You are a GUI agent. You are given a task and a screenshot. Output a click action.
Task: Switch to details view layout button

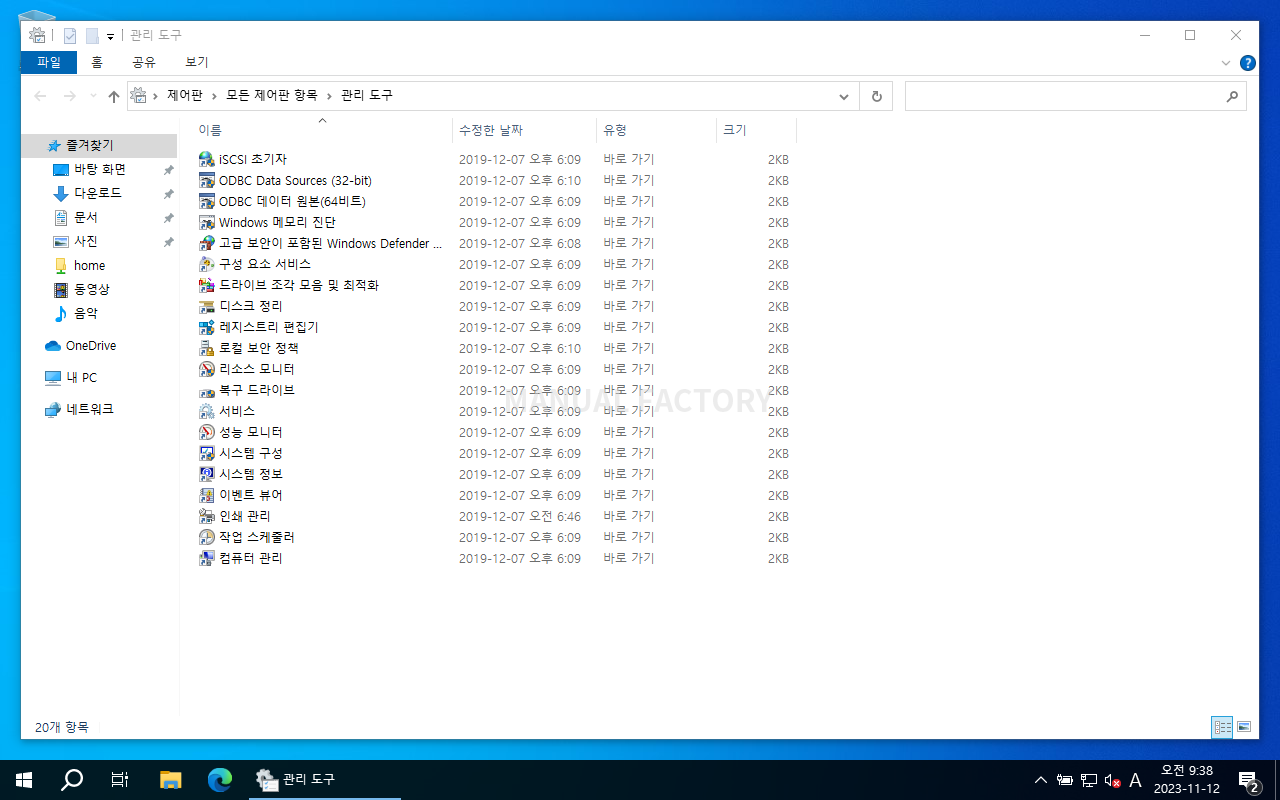tap(1222, 727)
